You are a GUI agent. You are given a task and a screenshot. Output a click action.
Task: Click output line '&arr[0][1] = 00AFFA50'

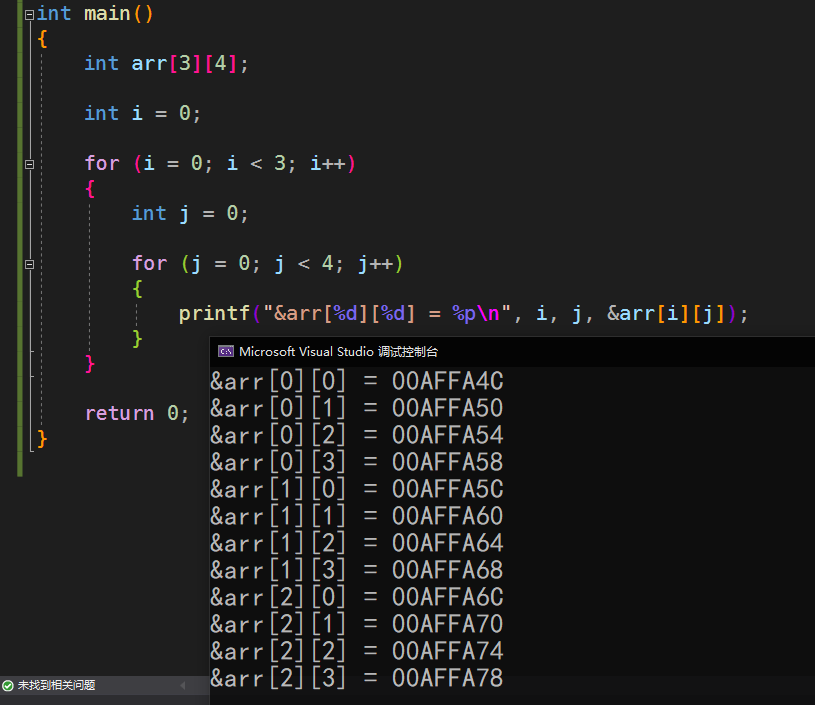pyautogui.click(x=357, y=408)
